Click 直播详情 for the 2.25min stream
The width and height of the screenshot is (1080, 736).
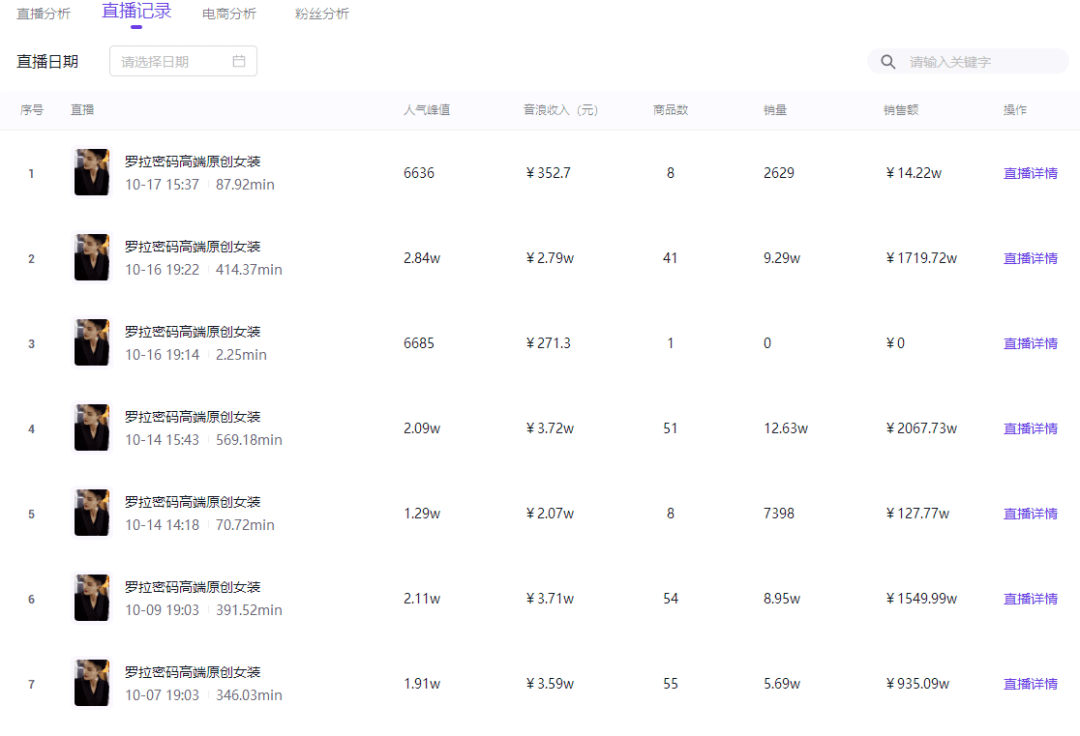tap(1030, 343)
